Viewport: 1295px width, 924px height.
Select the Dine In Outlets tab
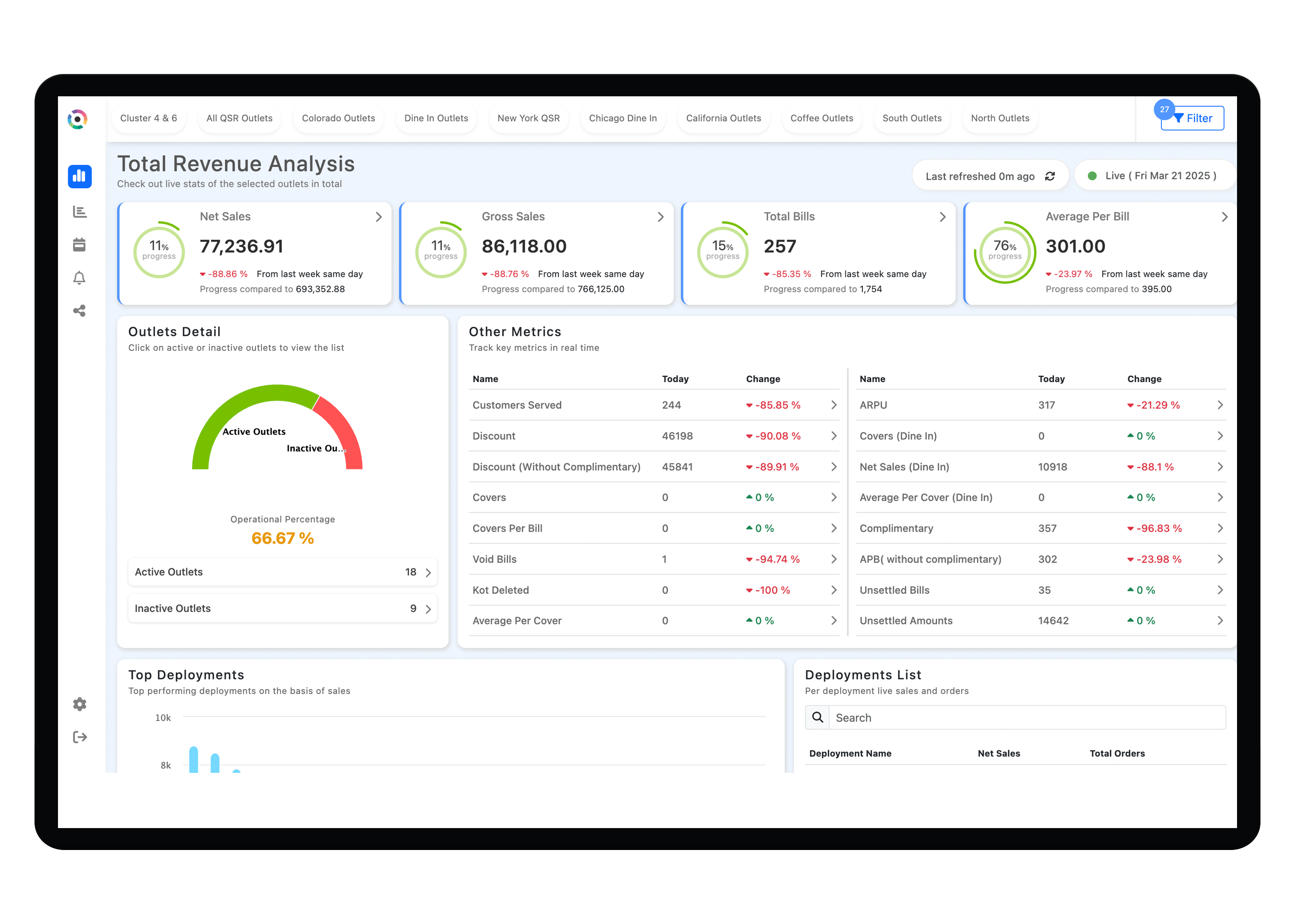(436, 118)
